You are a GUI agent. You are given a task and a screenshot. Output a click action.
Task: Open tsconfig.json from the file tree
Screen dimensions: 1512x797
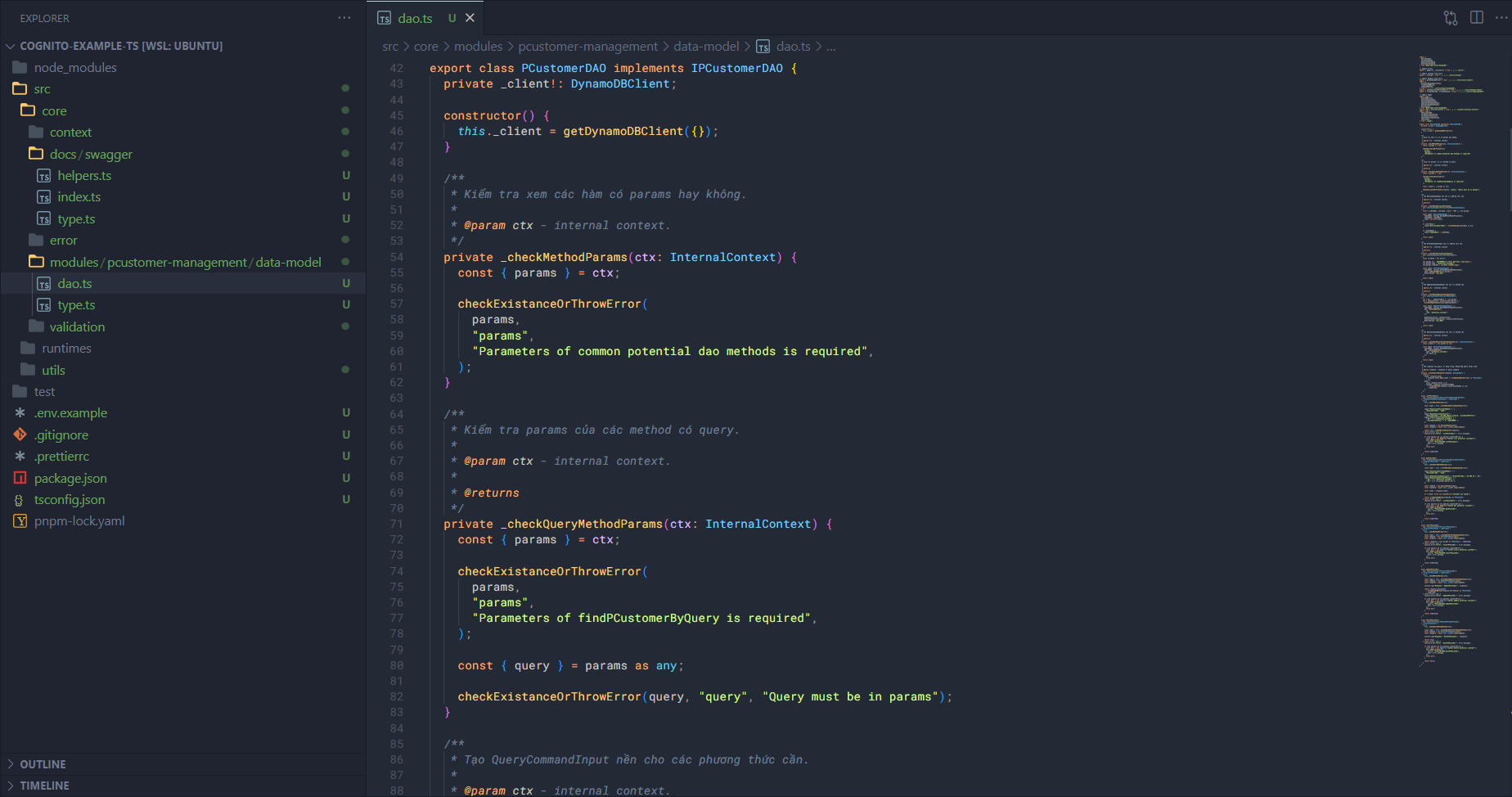70,499
